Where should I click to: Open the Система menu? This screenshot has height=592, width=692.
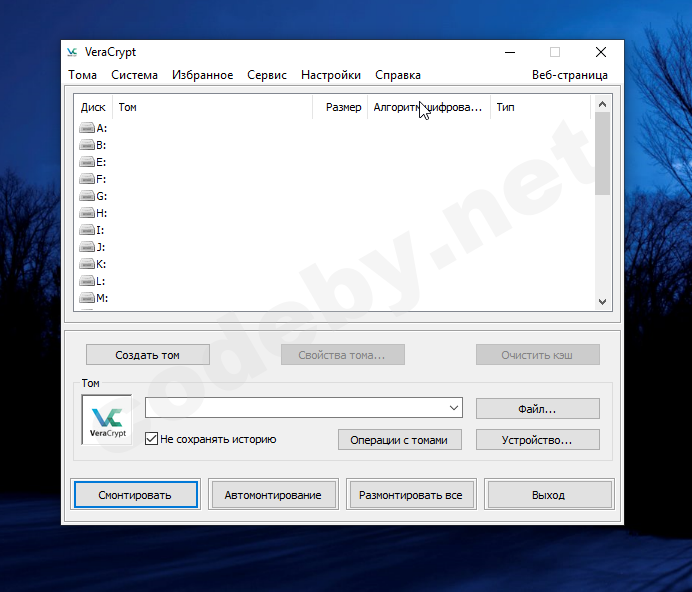(134, 75)
